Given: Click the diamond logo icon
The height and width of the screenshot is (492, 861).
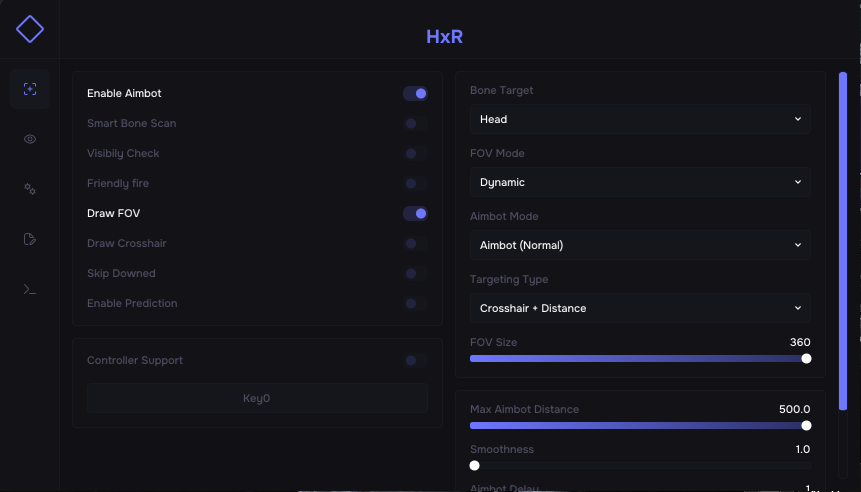Looking at the screenshot, I should [x=30, y=29].
